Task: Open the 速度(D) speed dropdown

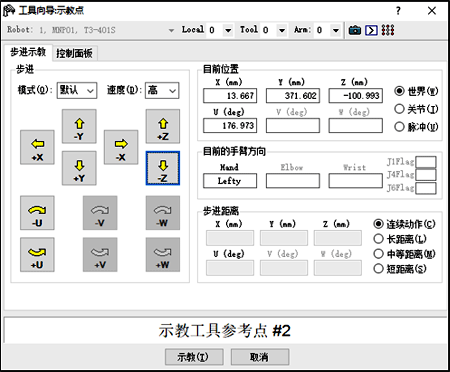Action: [x=162, y=90]
